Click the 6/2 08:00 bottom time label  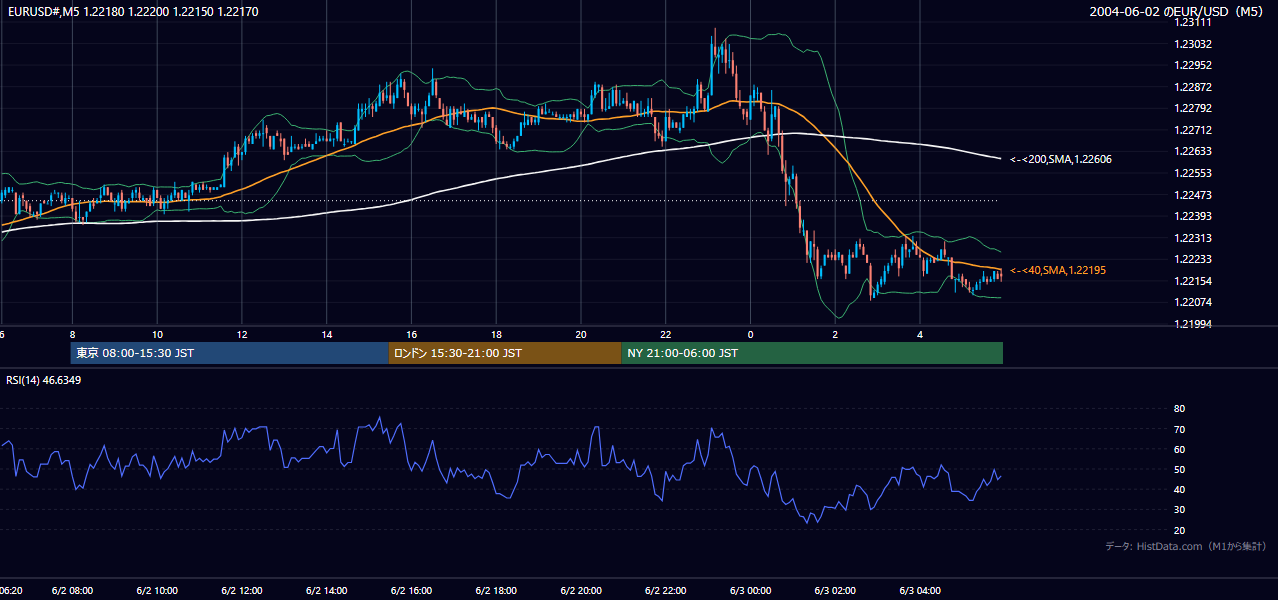(72, 591)
